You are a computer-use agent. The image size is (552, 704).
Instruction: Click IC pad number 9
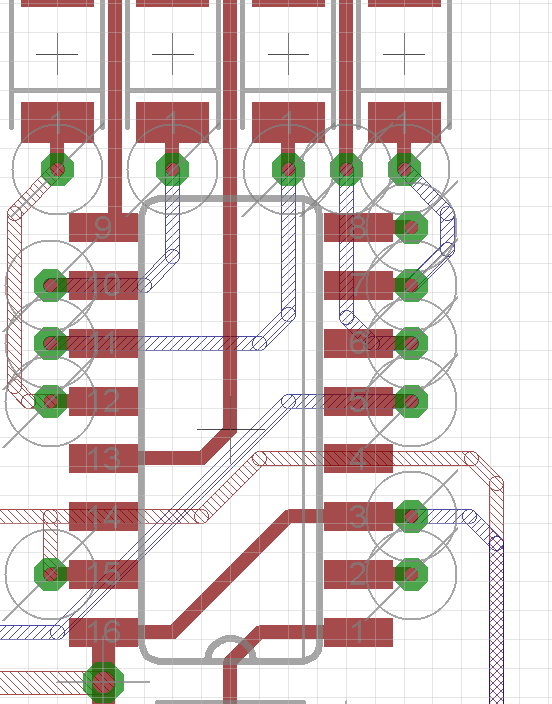(x=103, y=227)
